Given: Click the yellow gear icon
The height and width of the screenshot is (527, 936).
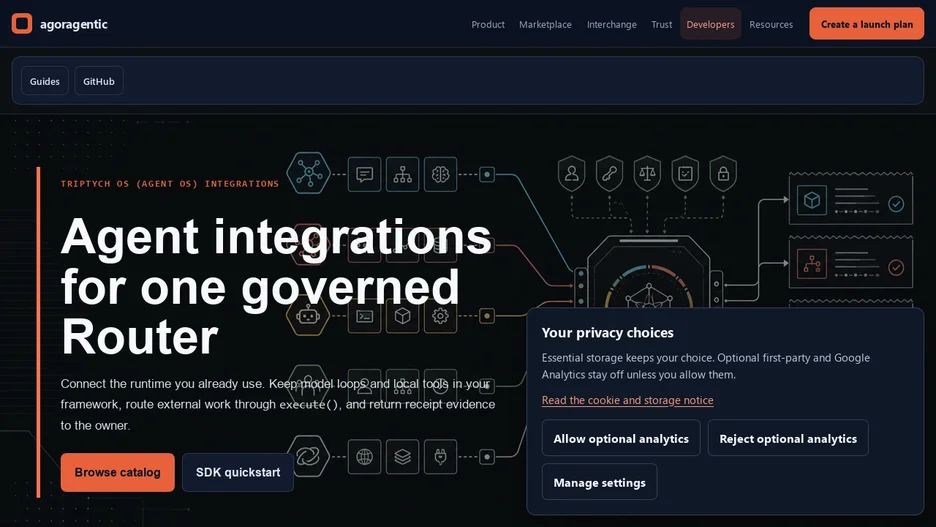Looking at the screenshot, I should pos(441,316).
